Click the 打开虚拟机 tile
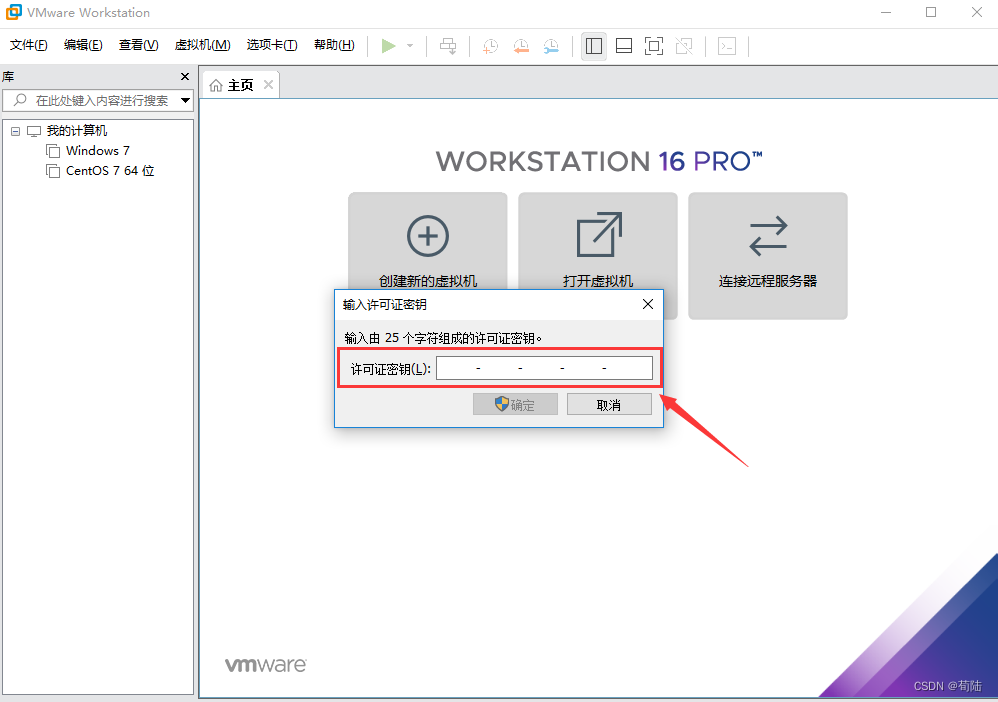 point(598,242)
